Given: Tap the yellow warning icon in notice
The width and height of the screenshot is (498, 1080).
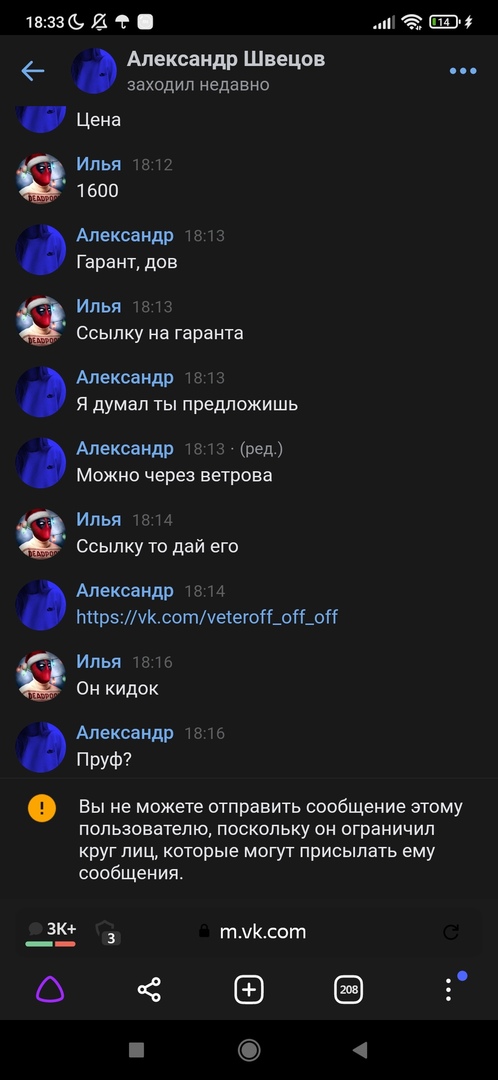Looking at the screenshot, I should pyautogui.click(x=41, y=807).
